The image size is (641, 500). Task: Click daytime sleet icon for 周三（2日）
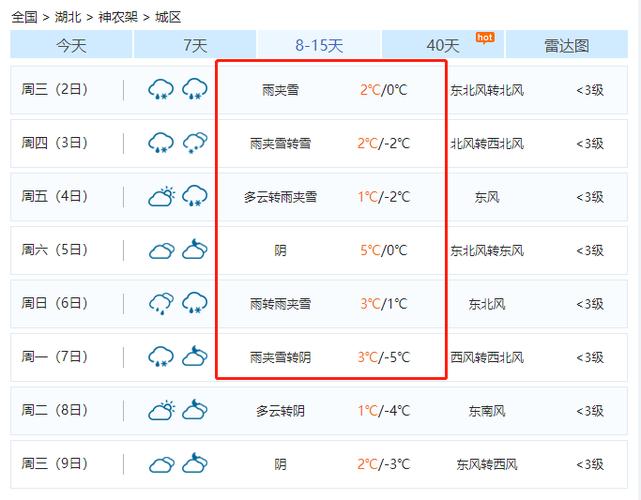point(161,89)
